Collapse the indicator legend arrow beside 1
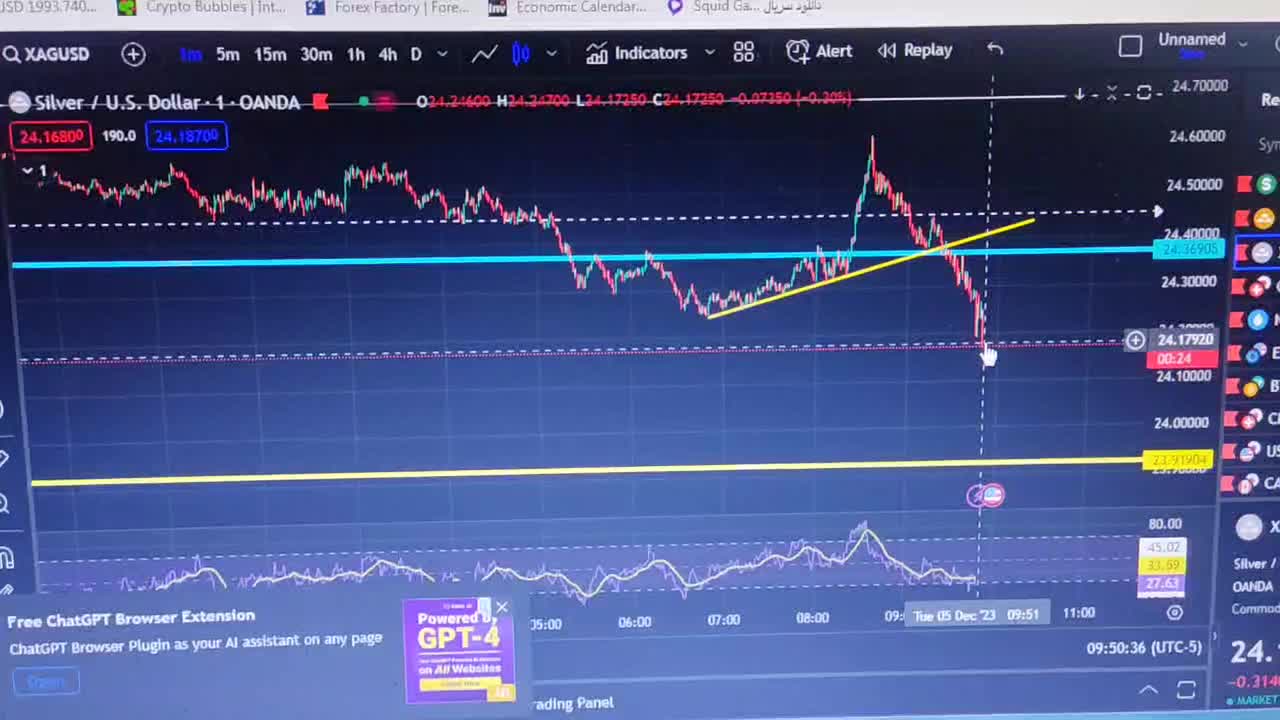Viewport: 1280px width, 720px height. [x=27, y=172]
